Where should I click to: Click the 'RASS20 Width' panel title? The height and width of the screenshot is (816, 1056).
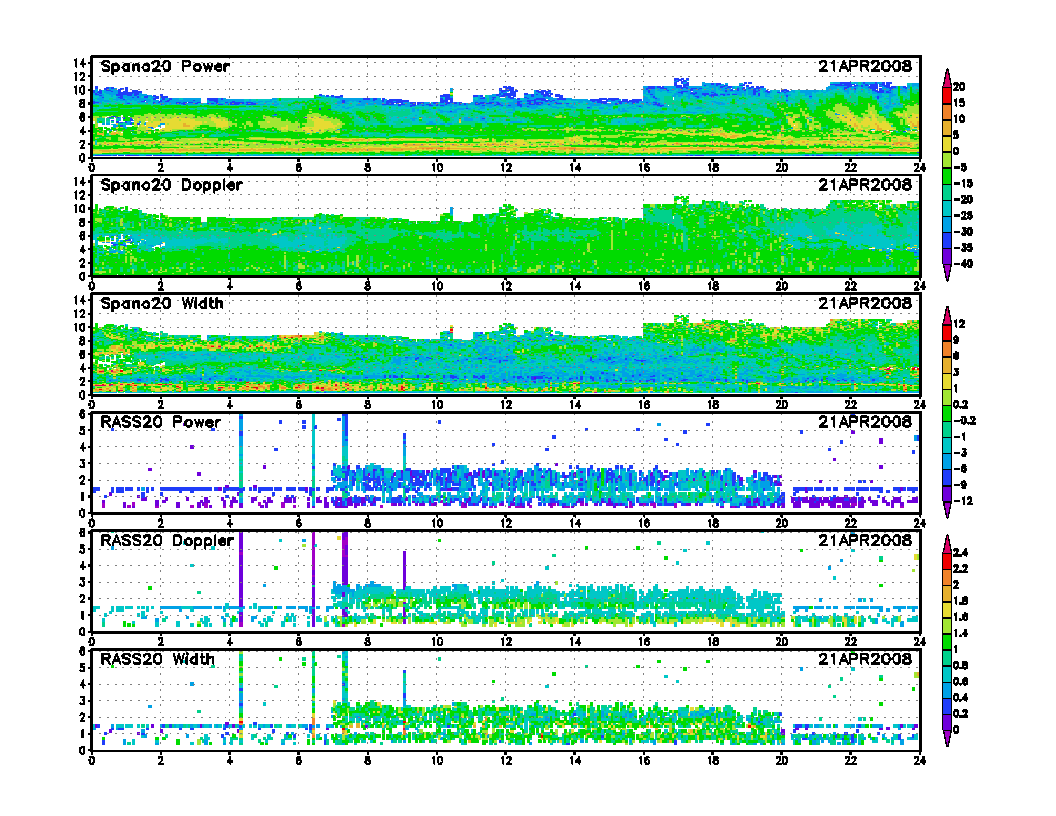157,659
